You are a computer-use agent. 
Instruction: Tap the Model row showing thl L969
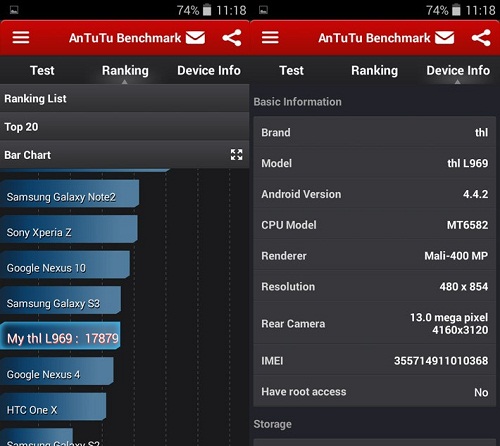pyautogui.click(x=374, y=163)
